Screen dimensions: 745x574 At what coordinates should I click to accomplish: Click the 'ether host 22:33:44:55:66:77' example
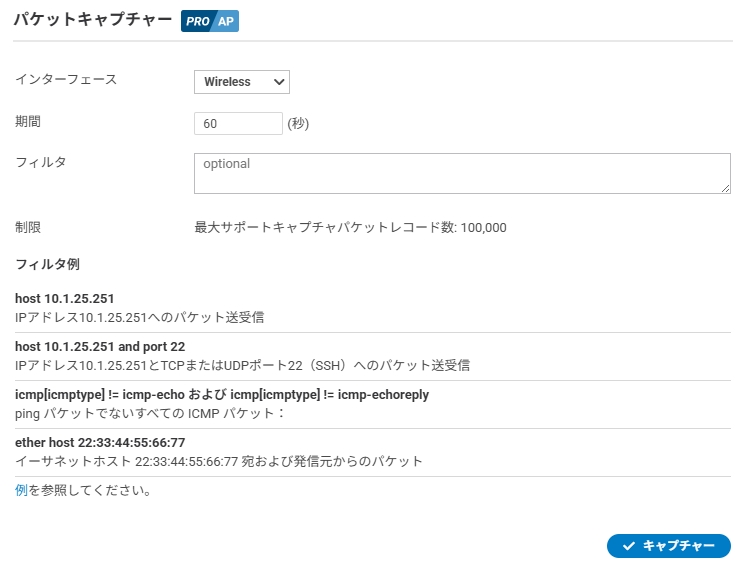pyautogui.click(x=100, y=443)
